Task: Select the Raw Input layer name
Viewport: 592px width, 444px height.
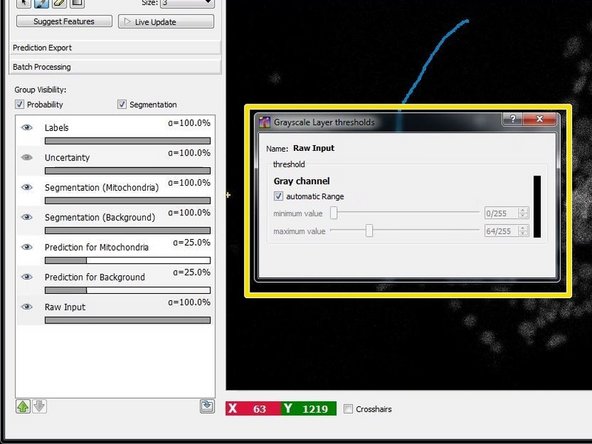Action: [65, 307]
